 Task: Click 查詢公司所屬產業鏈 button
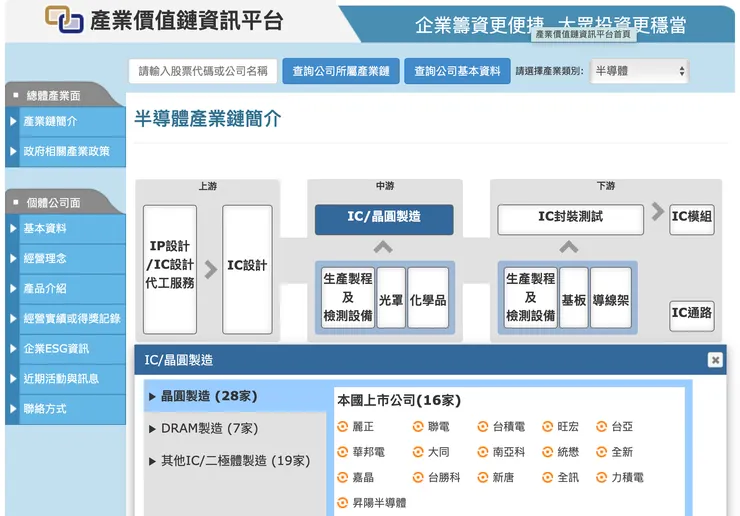pyautogui.click(x=341, y=71)
